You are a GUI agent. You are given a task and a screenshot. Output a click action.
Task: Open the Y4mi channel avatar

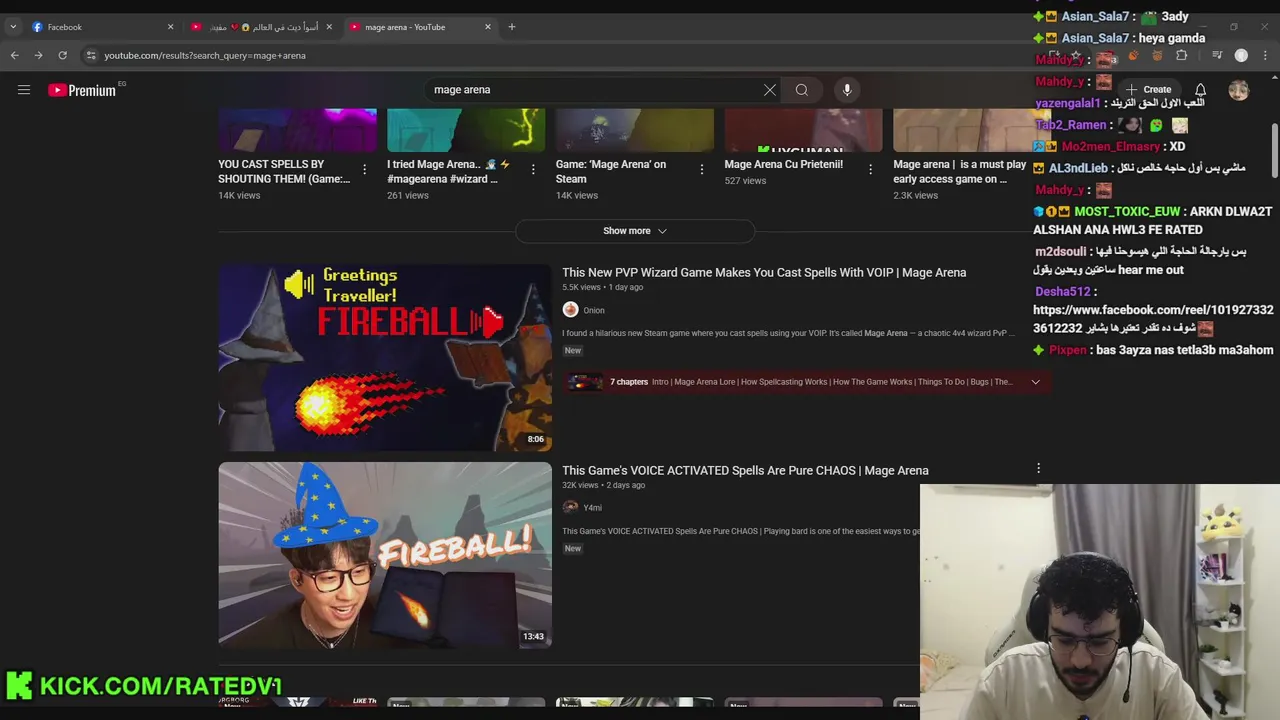pyautogui.click(x=570, y=508)
